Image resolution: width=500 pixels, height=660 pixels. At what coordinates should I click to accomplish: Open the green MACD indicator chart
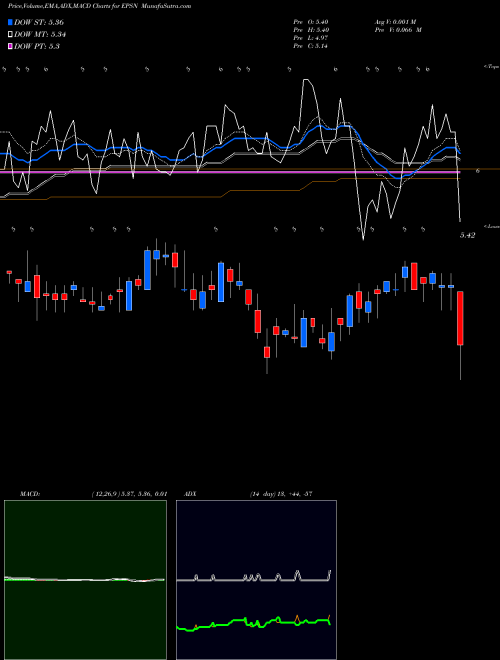point(85,580)
